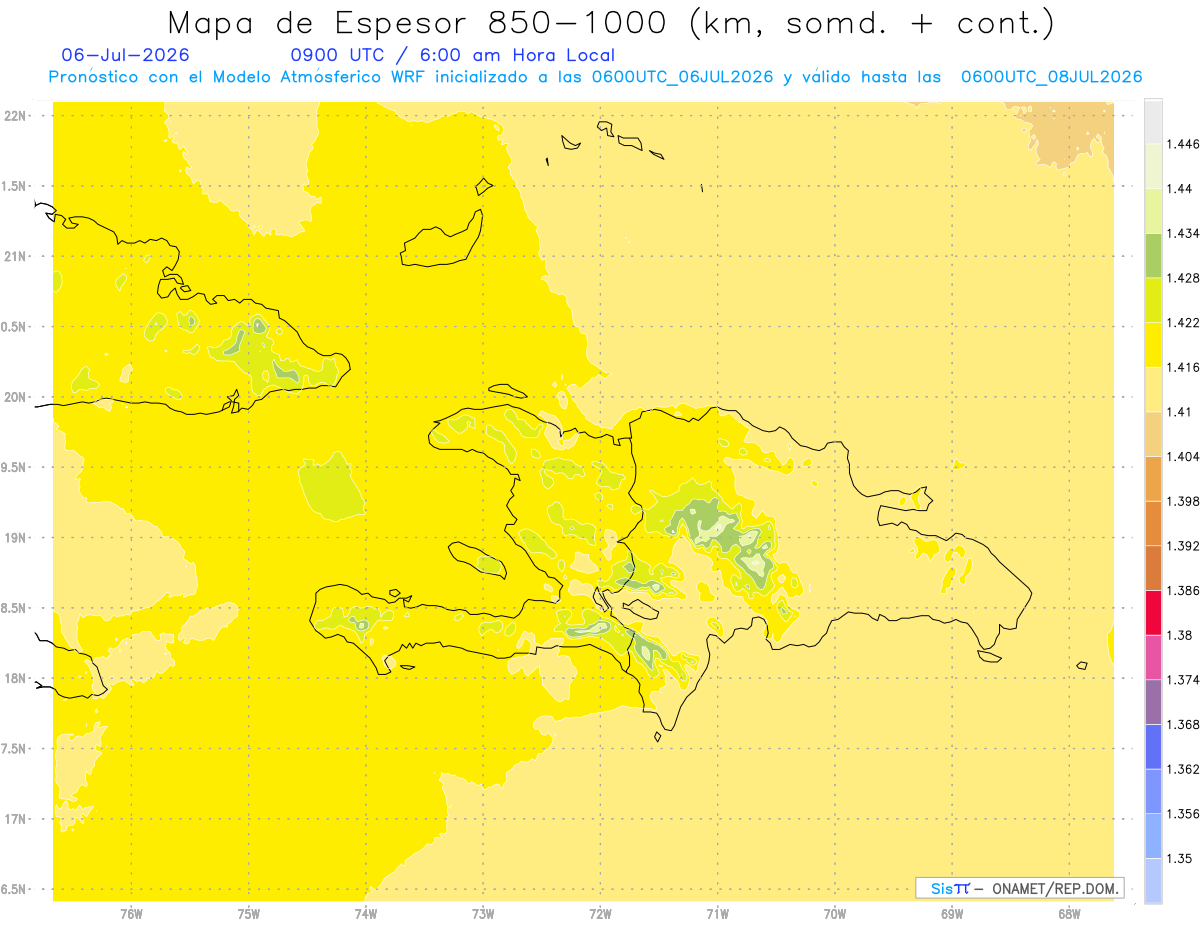Image resolution: width=1200 pixels, height=927 pixels.
Task: Click the pale yellow legend swatch between 1.41 and 1.416
Action: pyautogui.click(x=1153, y=389)
